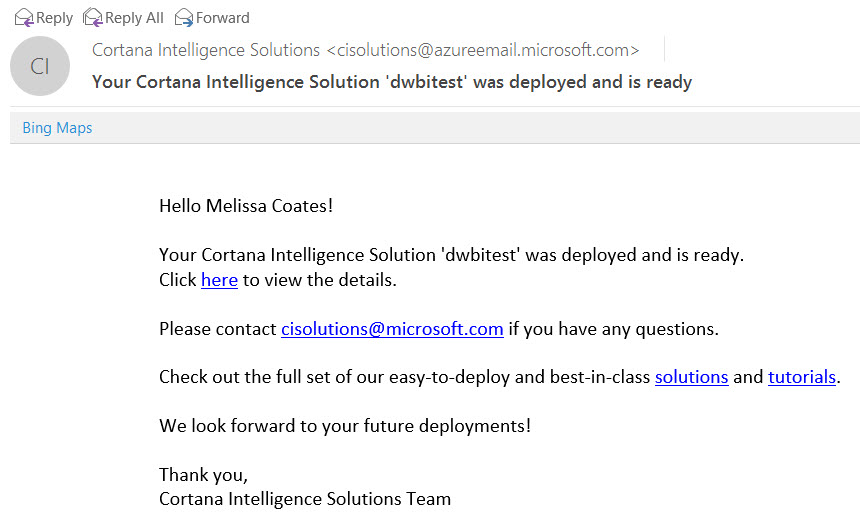Follow the 'here' link to view details
This screenshot has width=860, height=517.
pyautogui.click(x=219, y=280)
